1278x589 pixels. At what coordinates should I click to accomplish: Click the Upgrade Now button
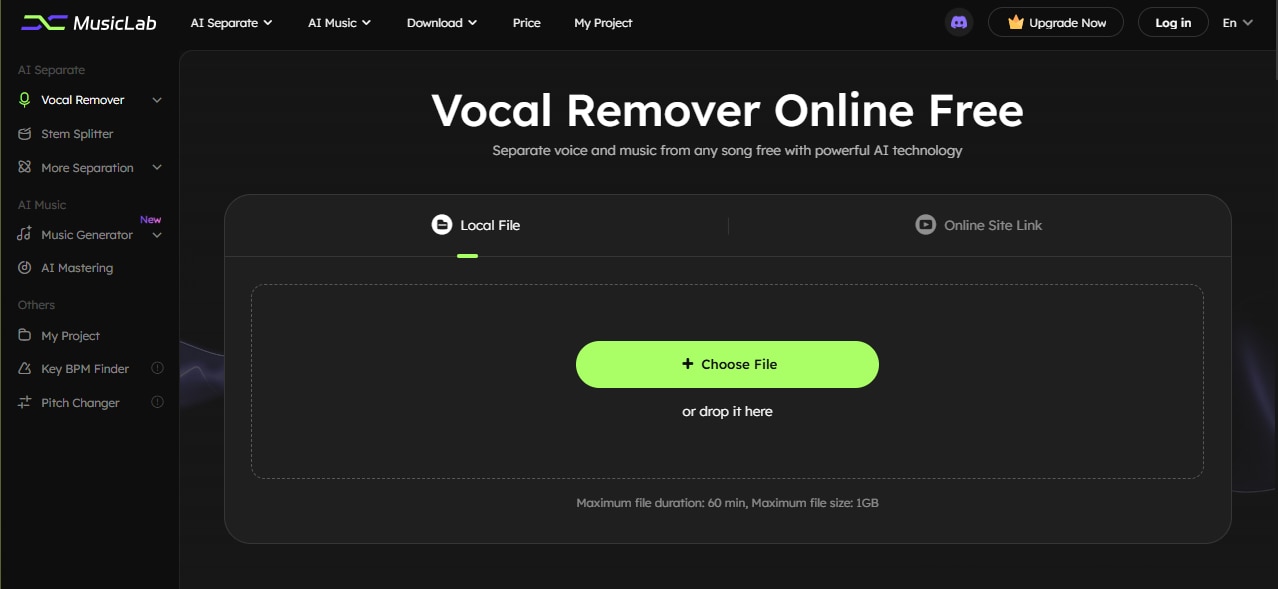[1056, 22]
